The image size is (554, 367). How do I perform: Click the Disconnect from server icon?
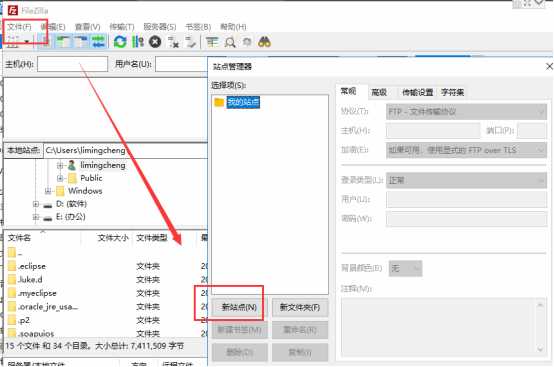[x=173, y=42]
